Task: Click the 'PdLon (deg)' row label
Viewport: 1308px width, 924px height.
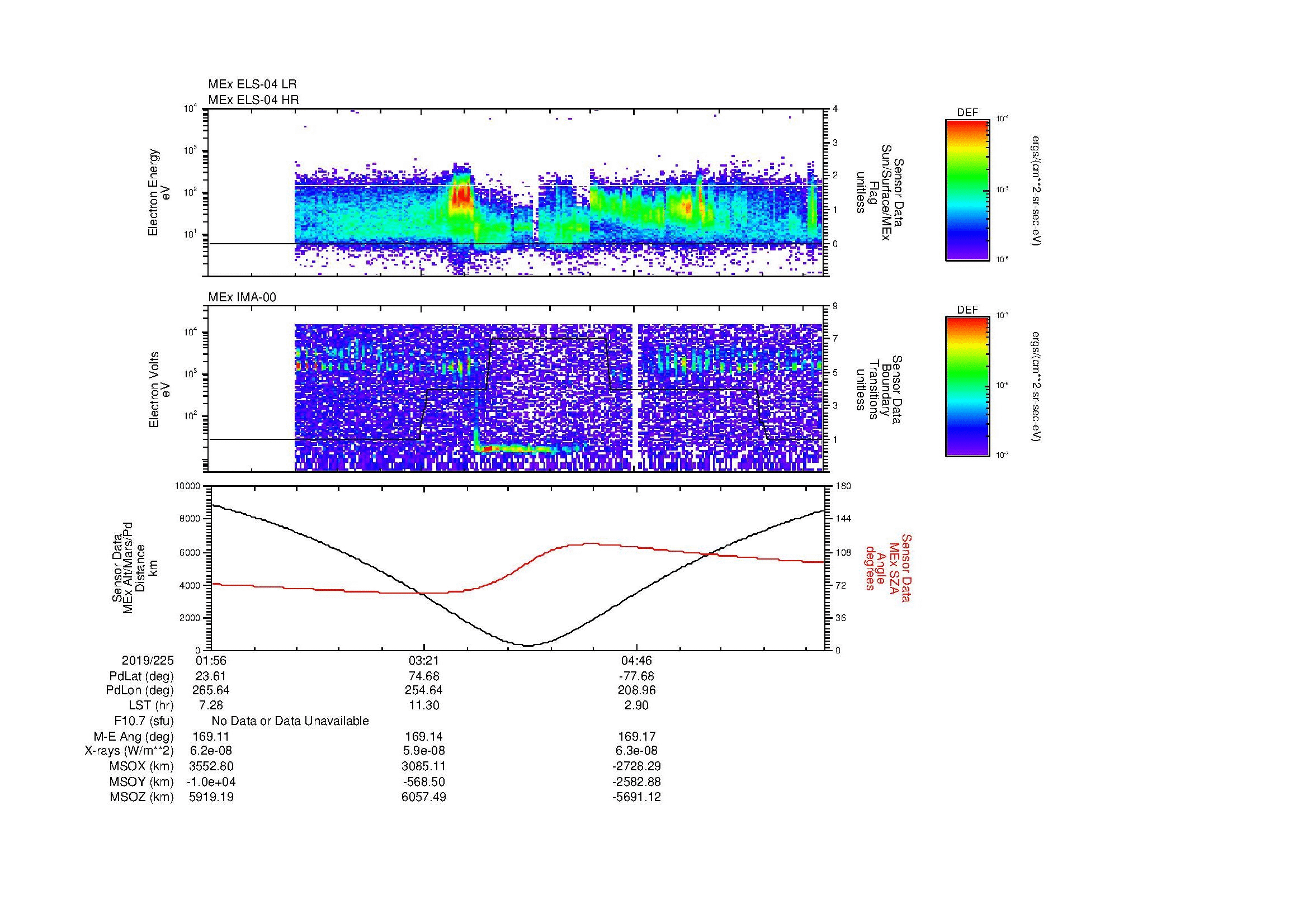Action: click(140, 690)
